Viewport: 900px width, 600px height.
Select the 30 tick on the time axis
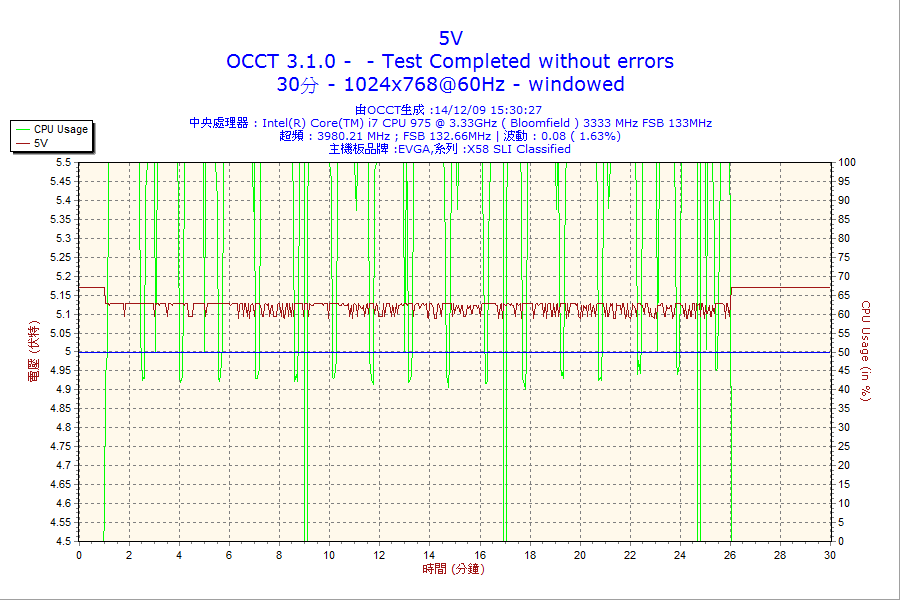point(830,555)
